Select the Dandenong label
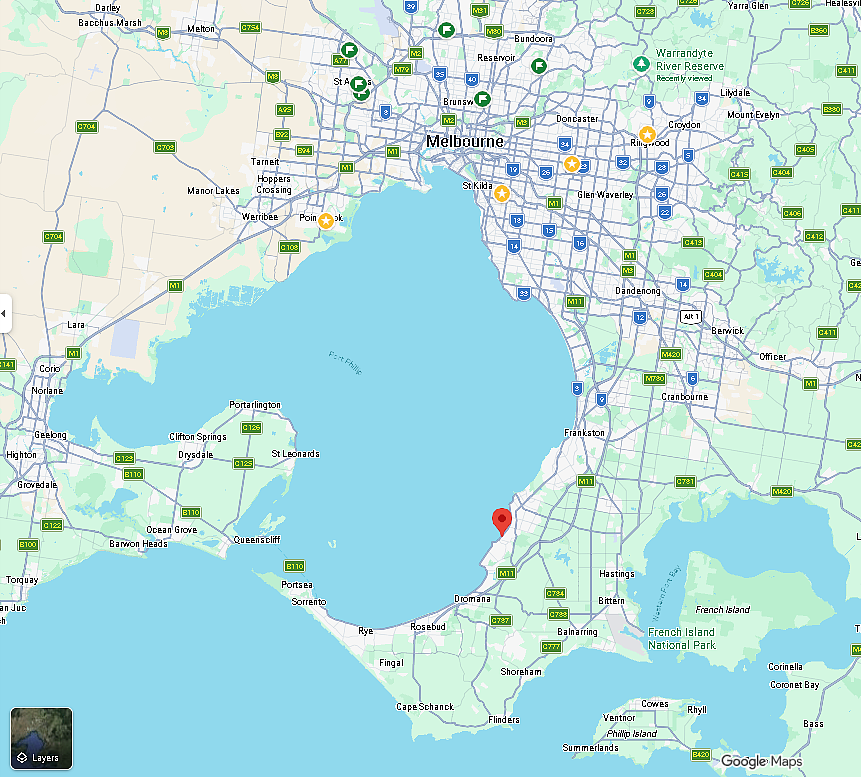This screenshot has width=861, height=777. pyautogui.click(x=638, y=291)
